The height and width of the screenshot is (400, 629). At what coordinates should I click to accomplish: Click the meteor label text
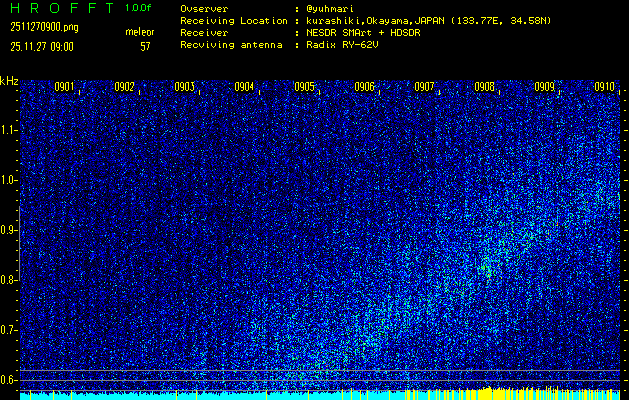tap(139, 33)
